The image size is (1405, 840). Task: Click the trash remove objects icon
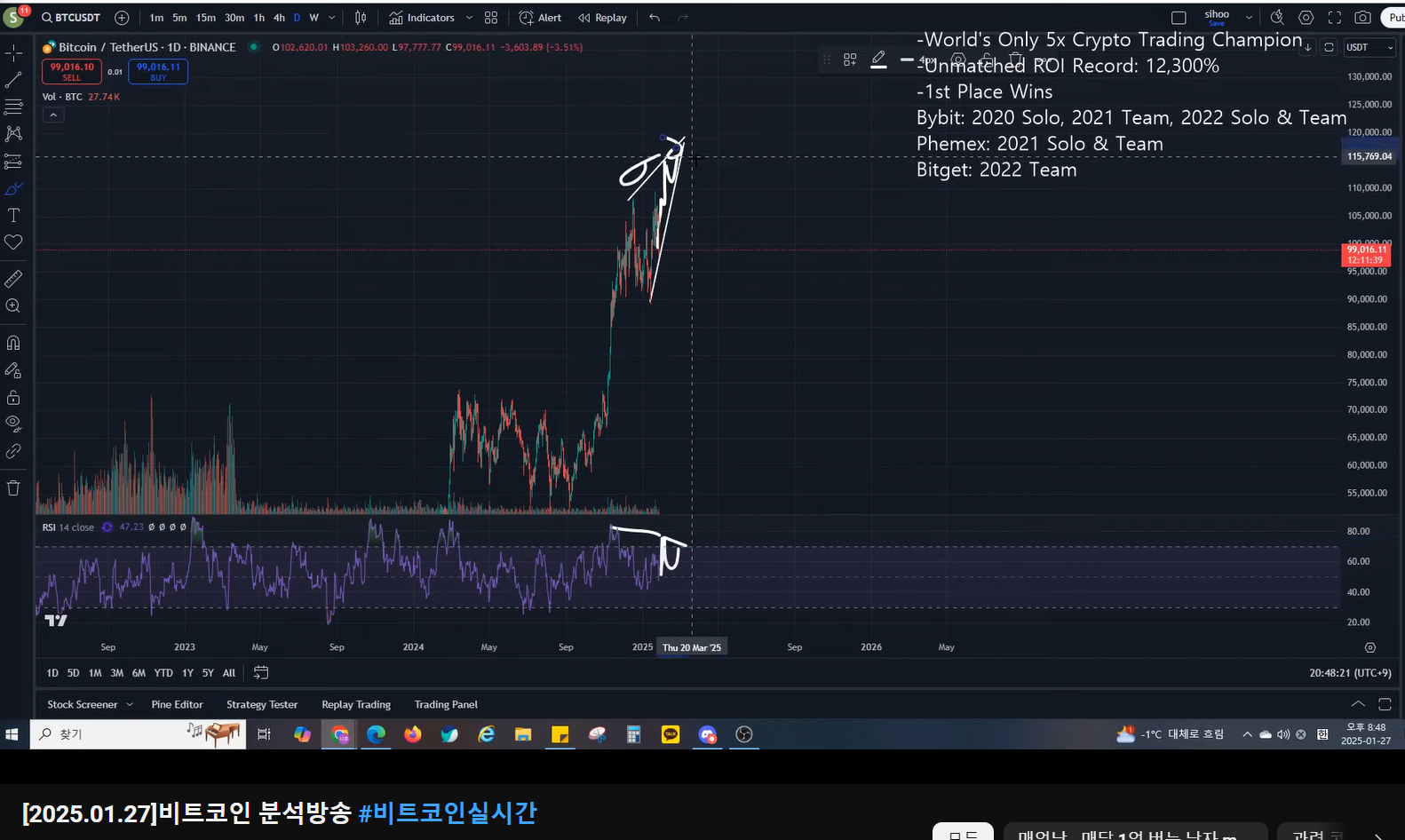[x=13, y=487]
